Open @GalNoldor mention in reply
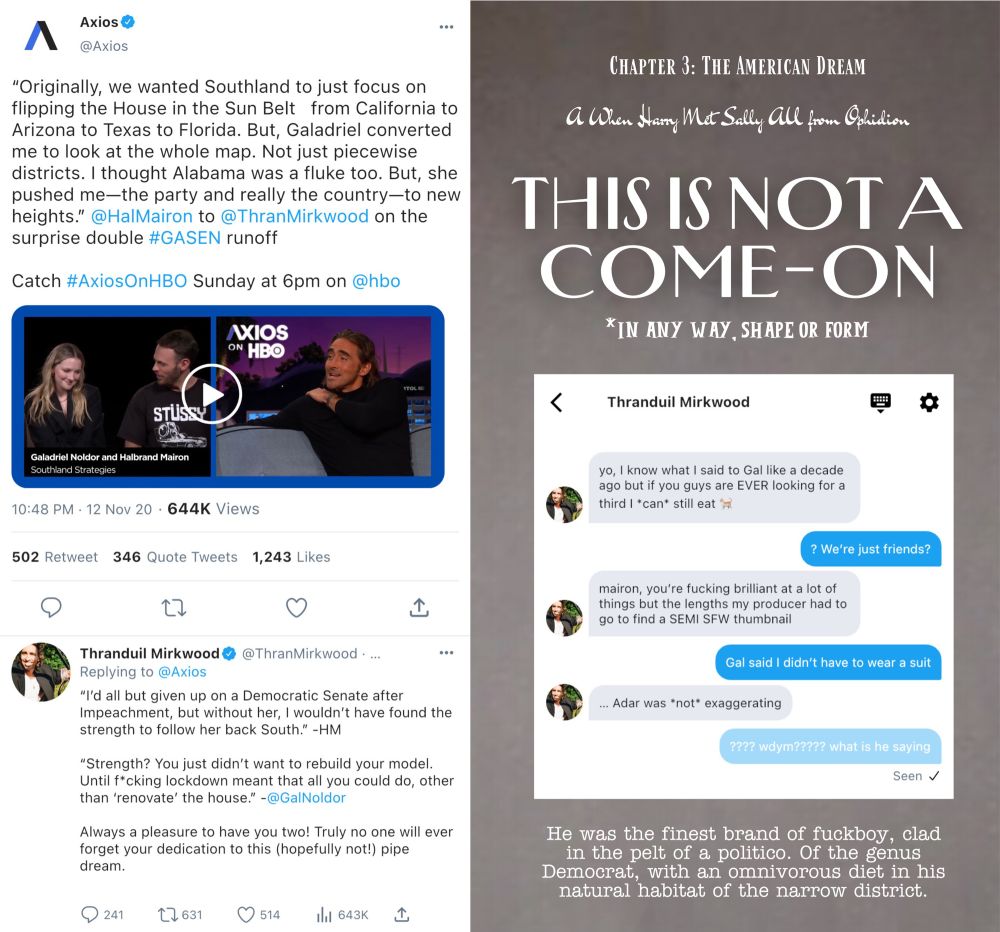 pyautogui.click(x=306, y=798)
